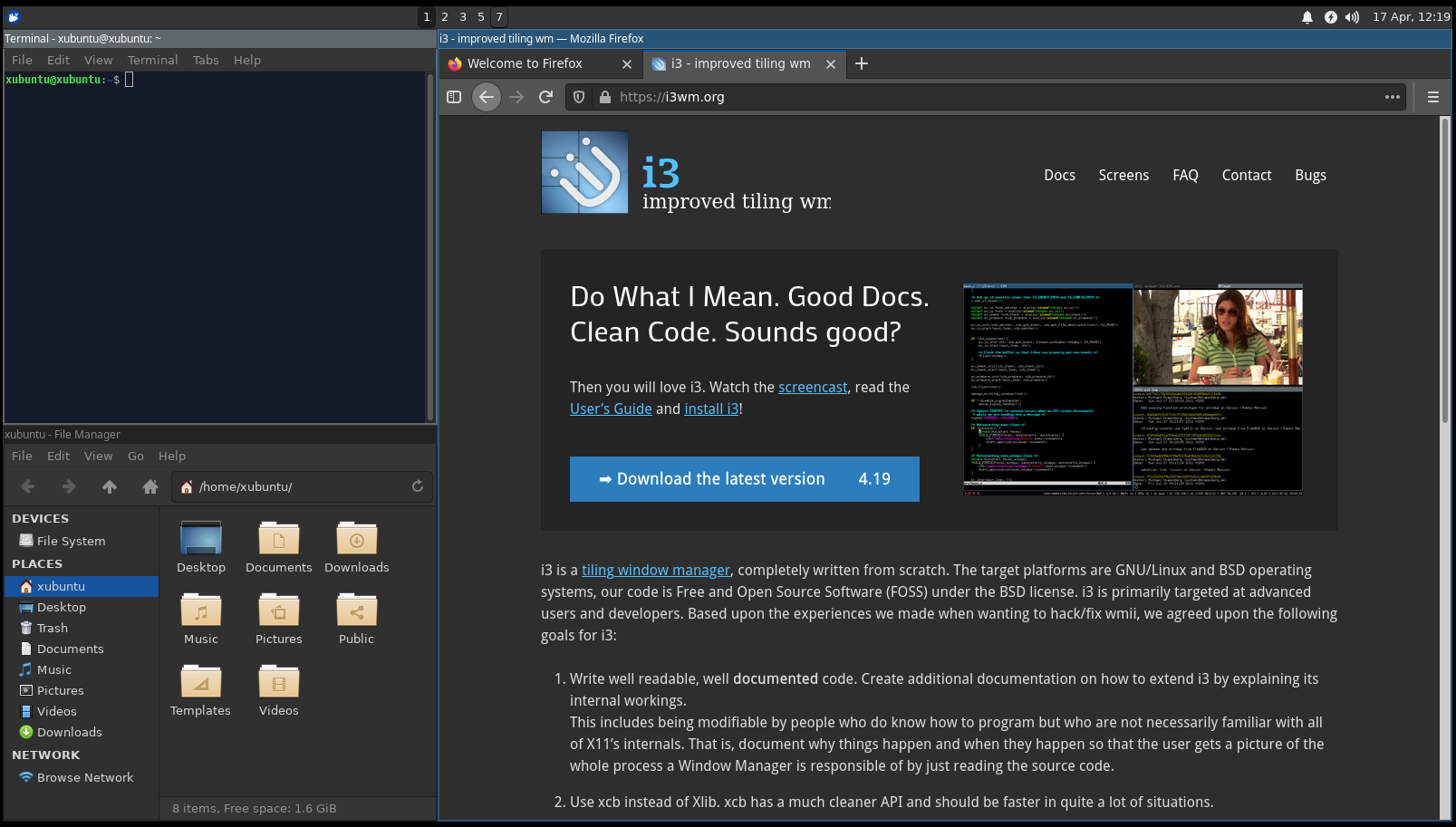The width and height of the screenshot is (1456, 827).
Task: Switch to the Welcome to Firefox tab
Action: 524,63
